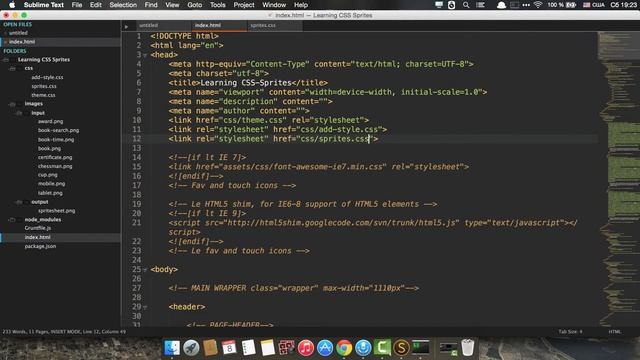The image size is (640, 360).
Task: Select the index.html tab
Action: (x=219, y=25)
